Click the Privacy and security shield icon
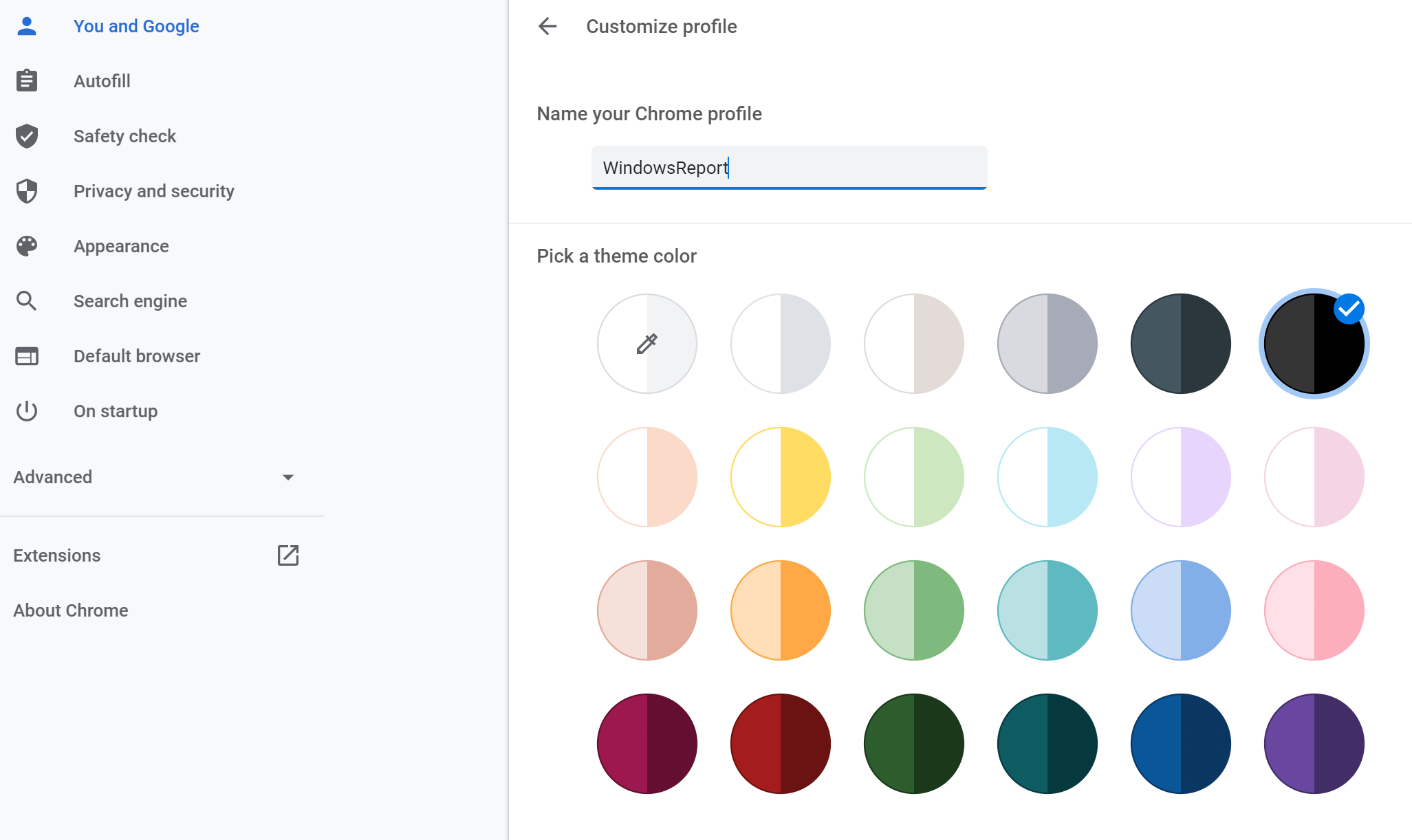This screenshot has width=1412, height=840. 27,190
